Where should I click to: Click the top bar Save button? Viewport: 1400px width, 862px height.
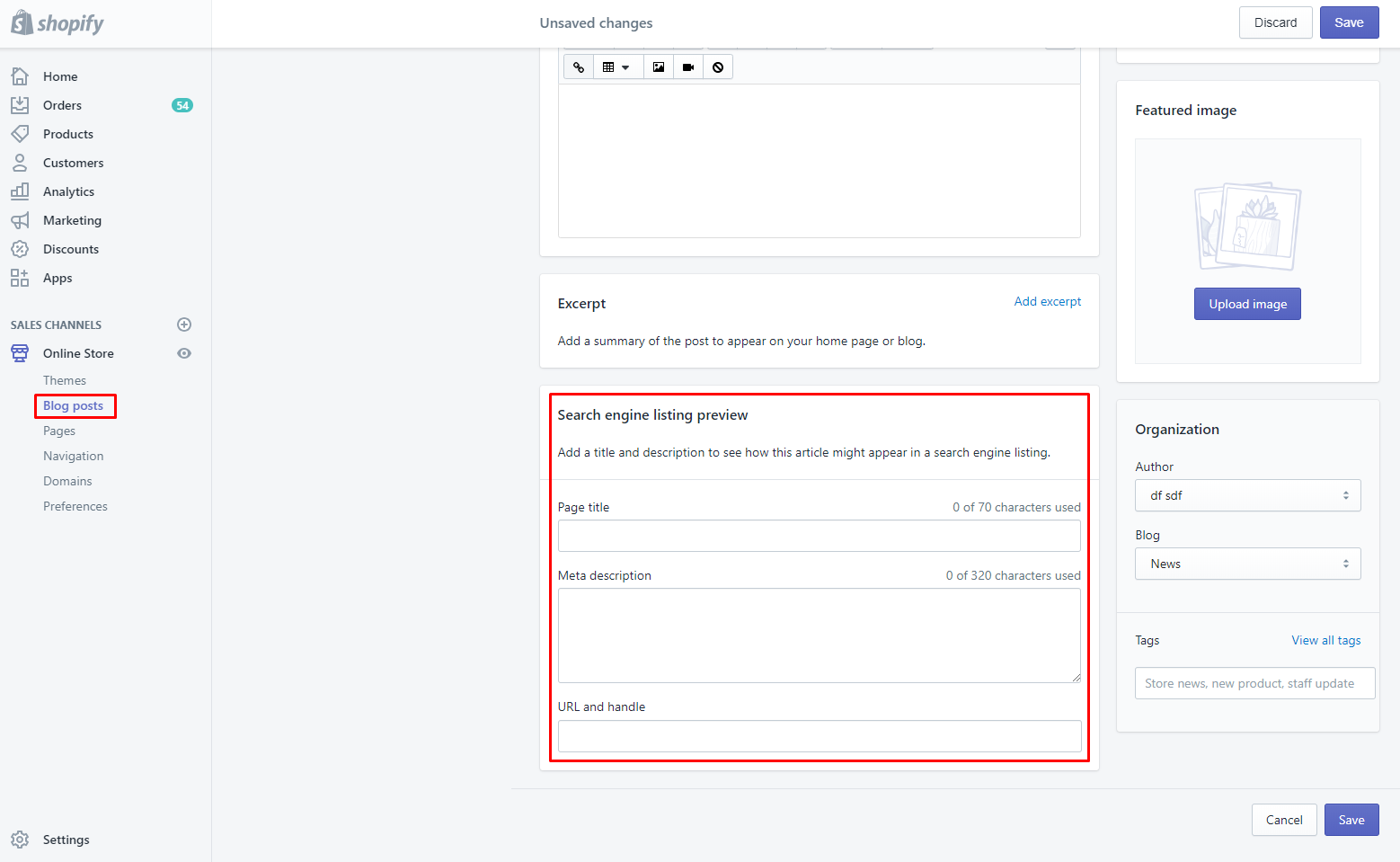pos(1349,22)
